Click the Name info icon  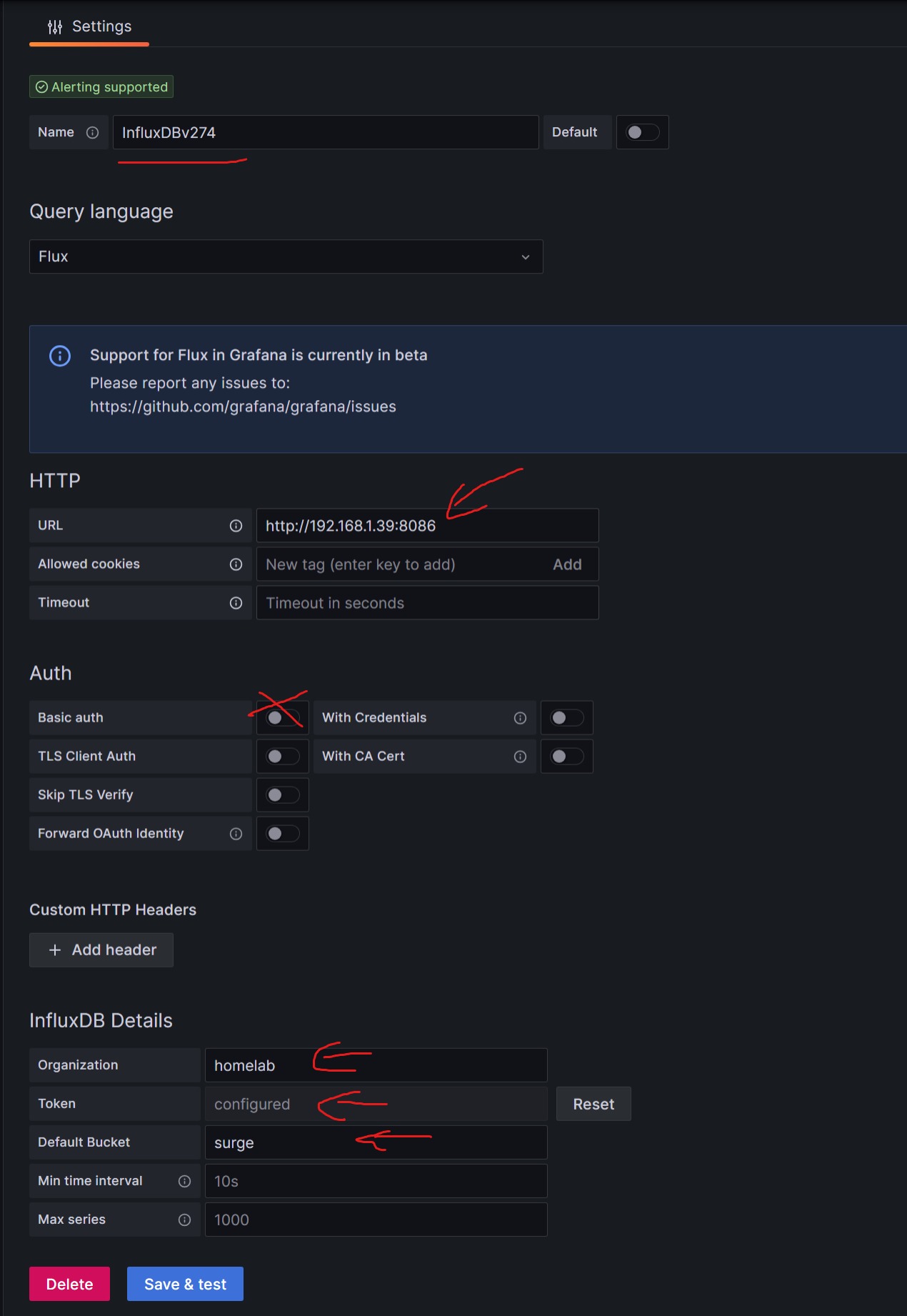point(92,132)
